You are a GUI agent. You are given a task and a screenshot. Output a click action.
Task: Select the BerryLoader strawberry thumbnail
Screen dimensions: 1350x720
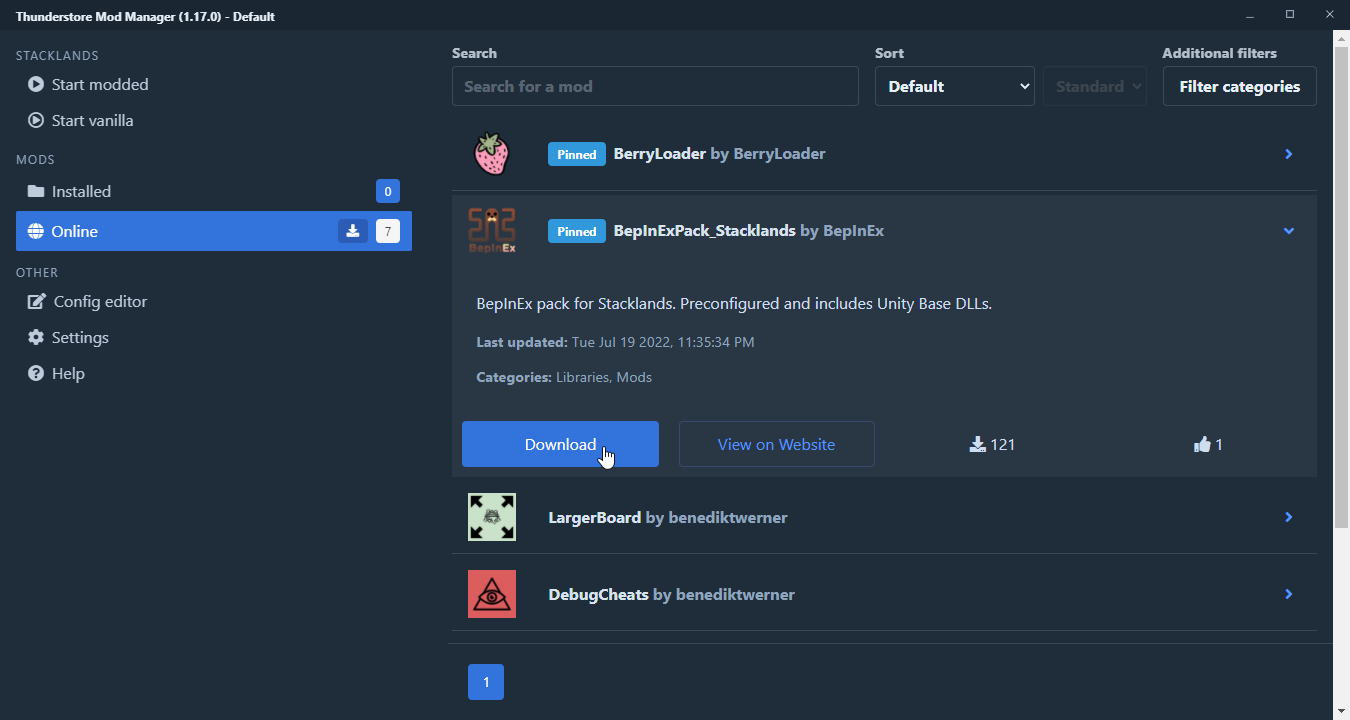492,154
